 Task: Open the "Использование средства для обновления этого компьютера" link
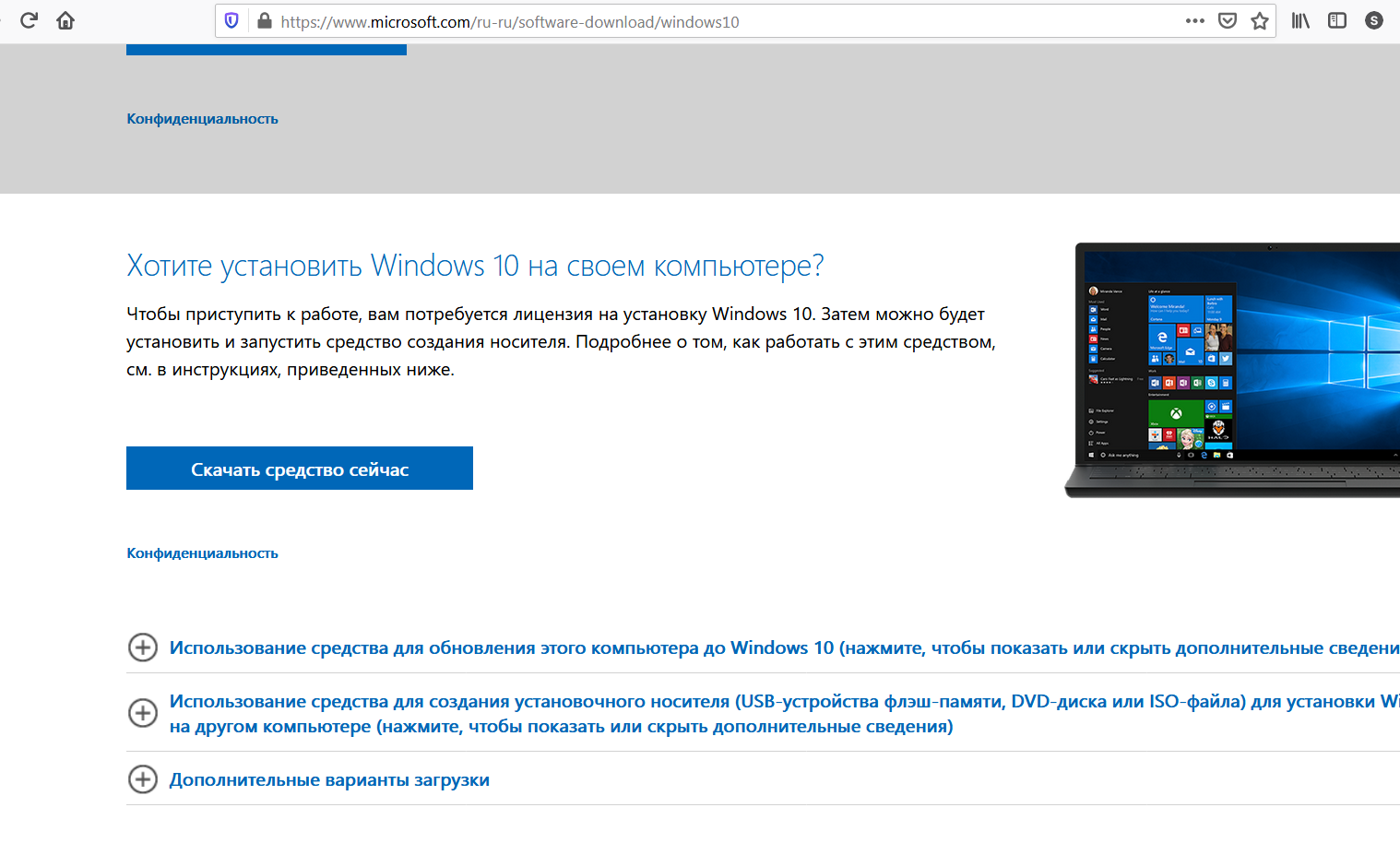point(785,647)
